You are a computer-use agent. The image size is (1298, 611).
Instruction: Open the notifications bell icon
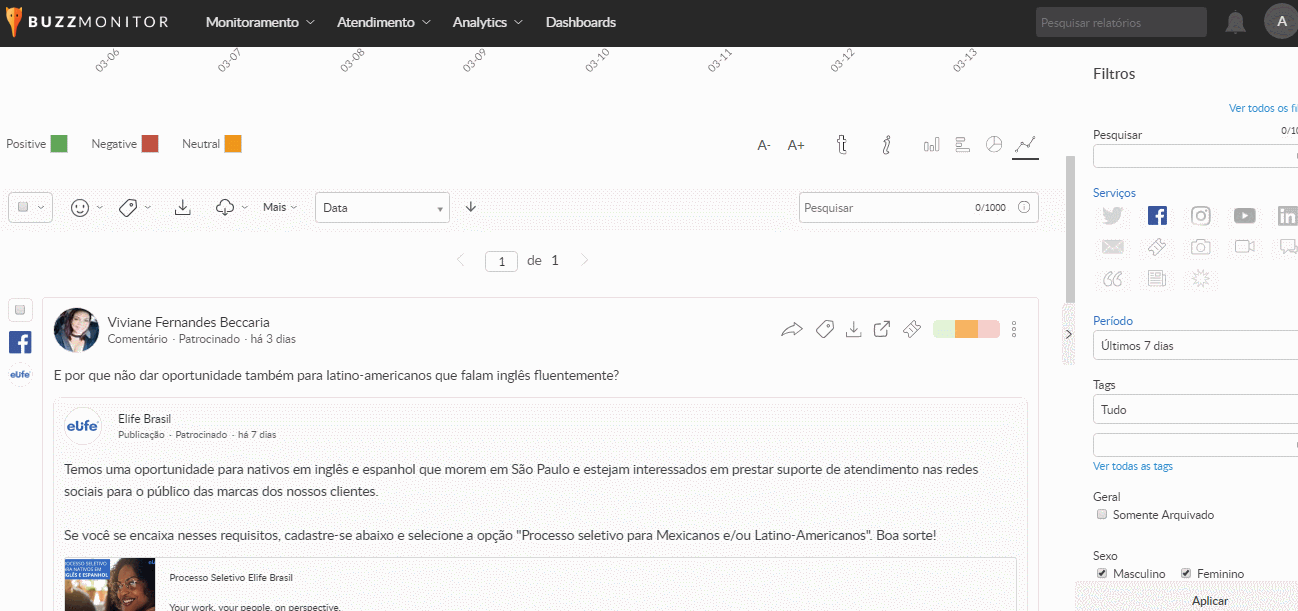(1236, 22)
